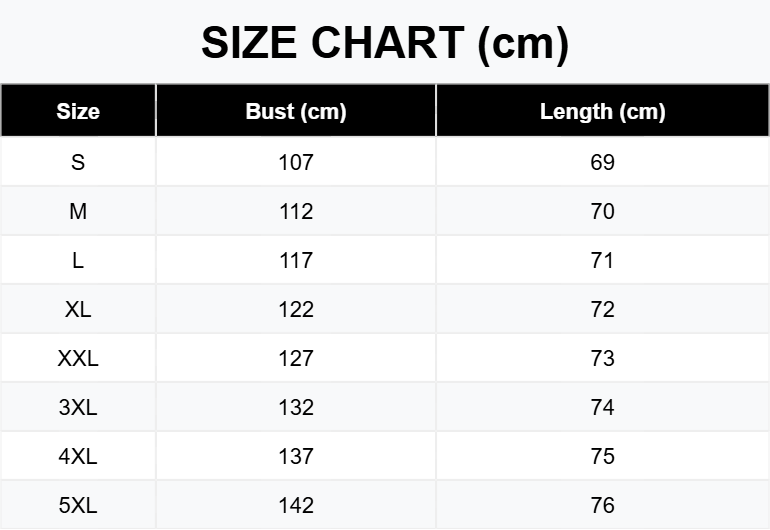
Task: Click the XXL size cell
Action: (x=78, y=358)
